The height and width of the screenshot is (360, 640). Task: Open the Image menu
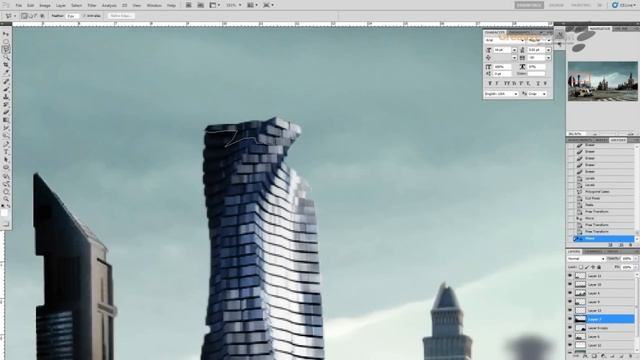45,5
